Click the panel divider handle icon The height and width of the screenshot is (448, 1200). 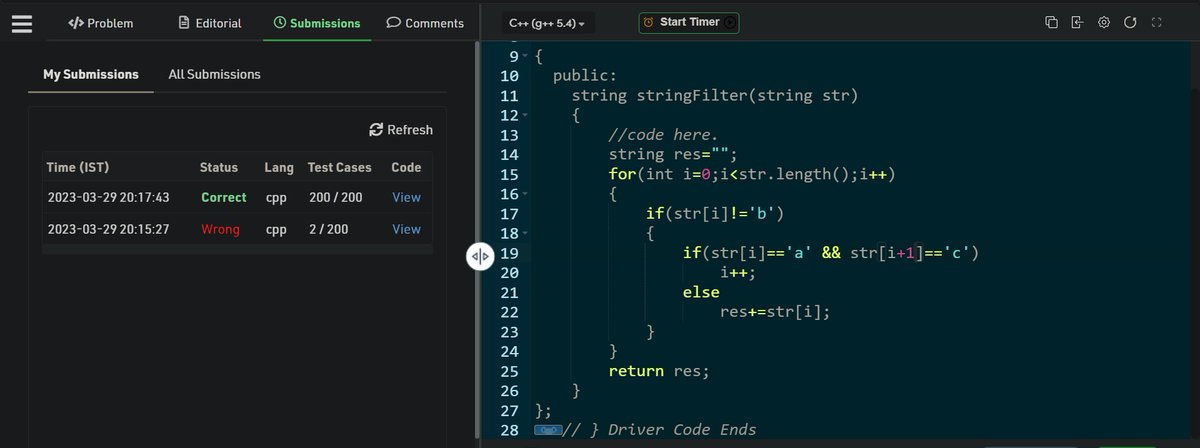[x=479, y=256]
